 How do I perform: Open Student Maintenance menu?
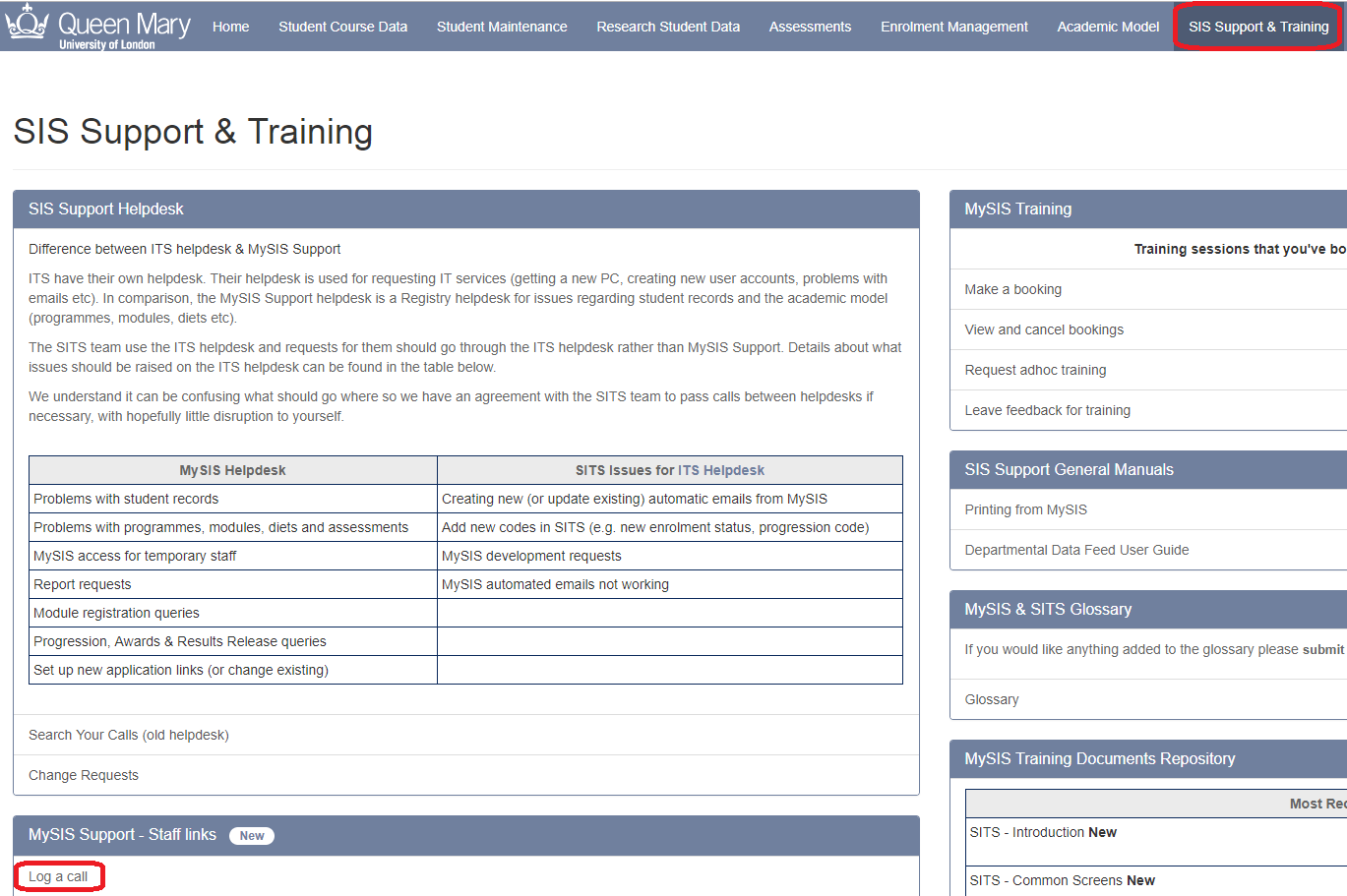tap(502, 27)
